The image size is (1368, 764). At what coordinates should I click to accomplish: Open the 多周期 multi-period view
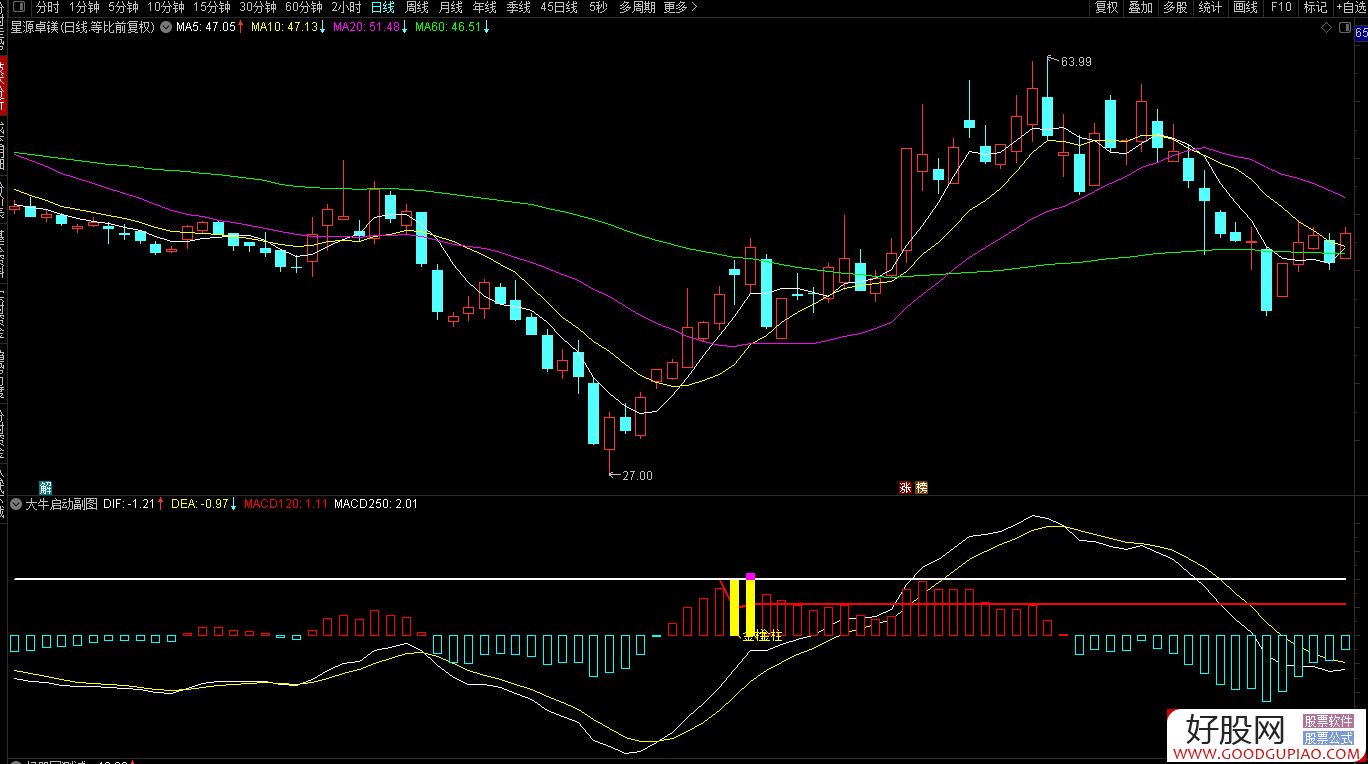(637, 7)
